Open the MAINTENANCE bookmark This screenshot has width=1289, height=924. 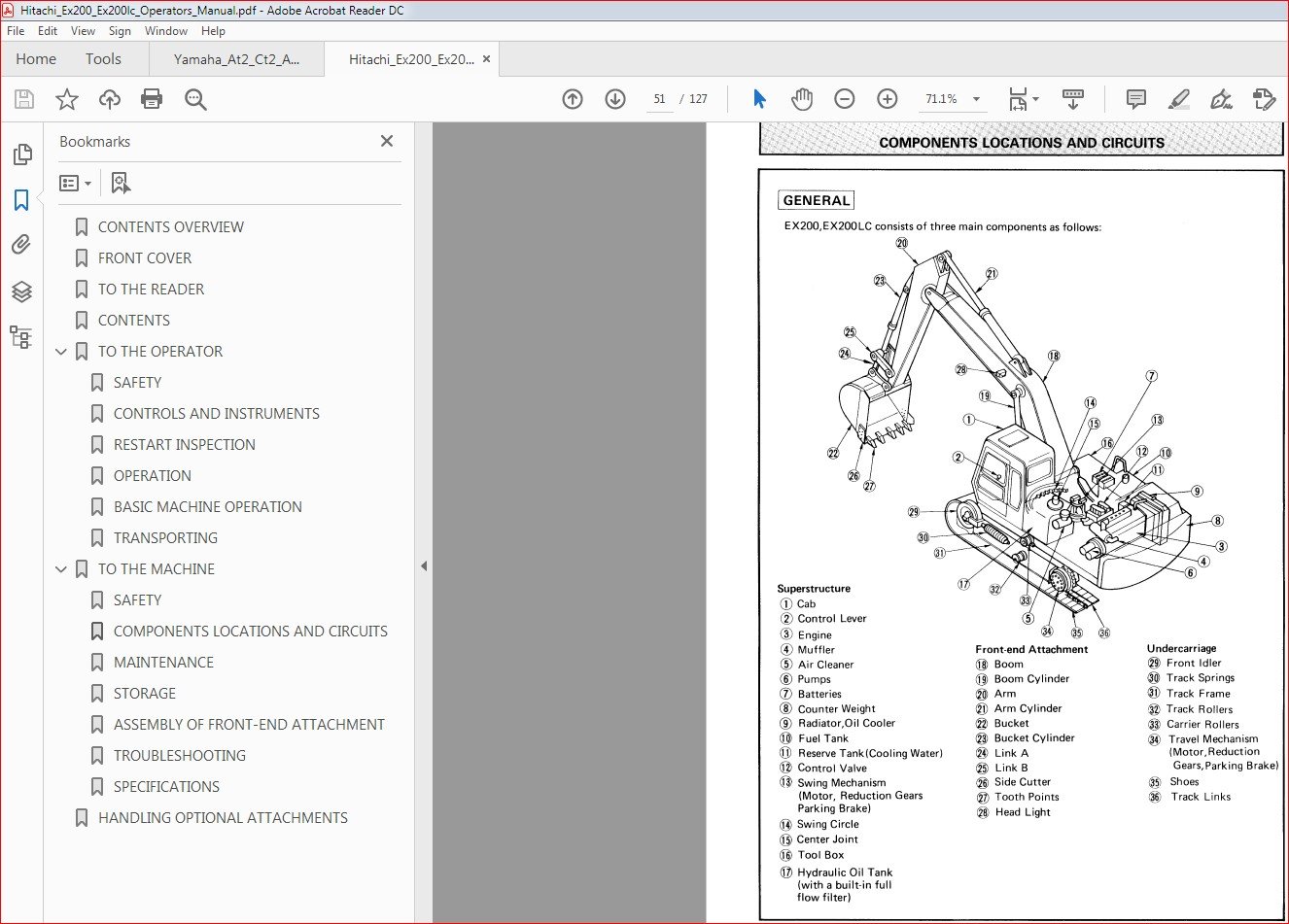163,663
